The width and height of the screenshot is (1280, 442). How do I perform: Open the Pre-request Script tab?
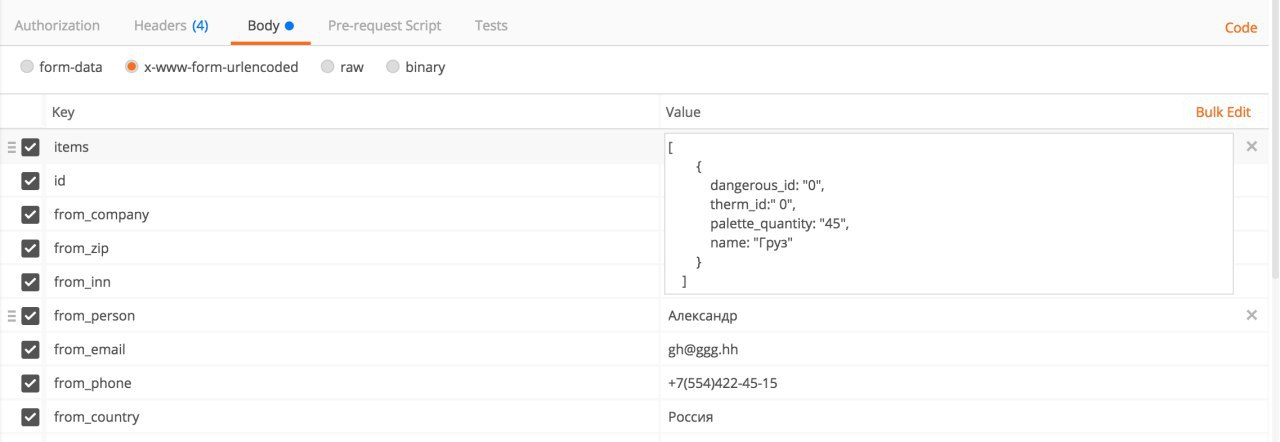click(x=384, y=25)
